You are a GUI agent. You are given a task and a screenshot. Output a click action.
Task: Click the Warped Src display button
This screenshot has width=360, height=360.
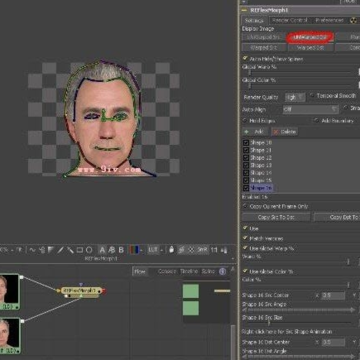click(x=264, y=47)
